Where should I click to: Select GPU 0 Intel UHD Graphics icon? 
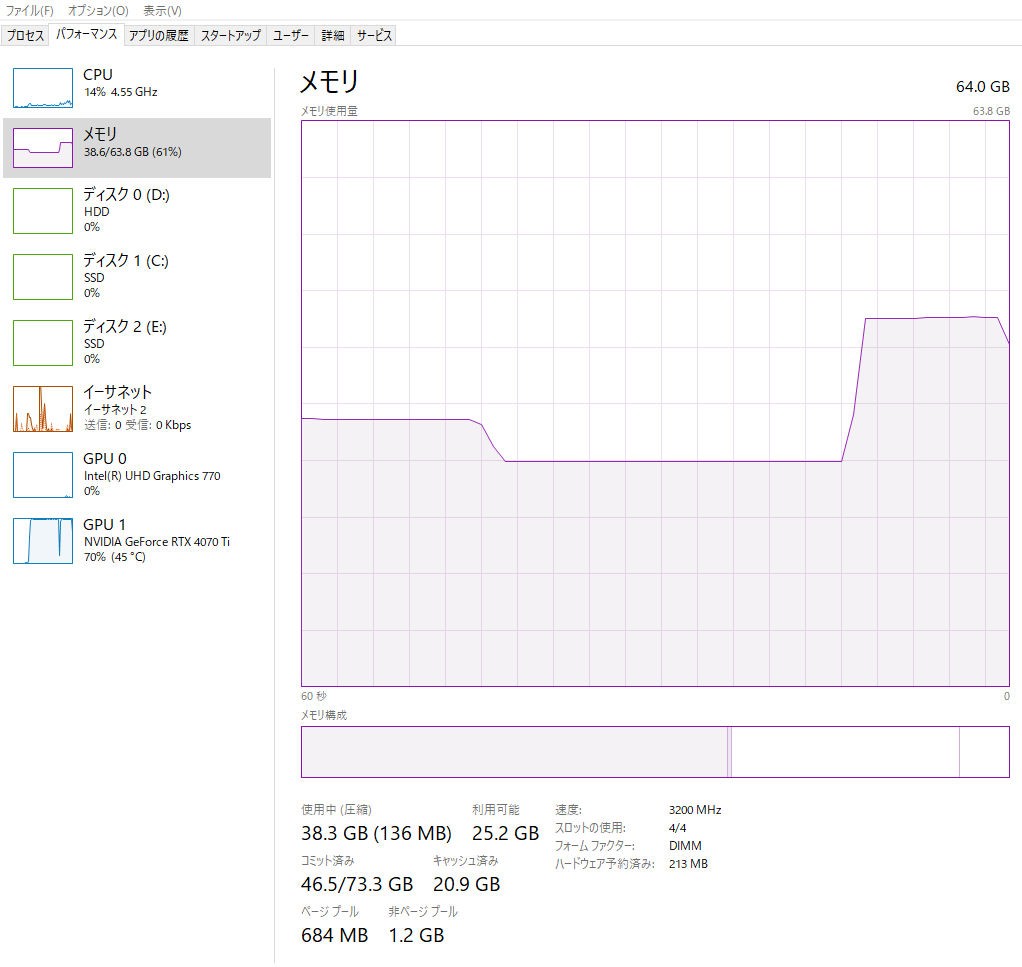pyautogui.click(x=43, y=475)
